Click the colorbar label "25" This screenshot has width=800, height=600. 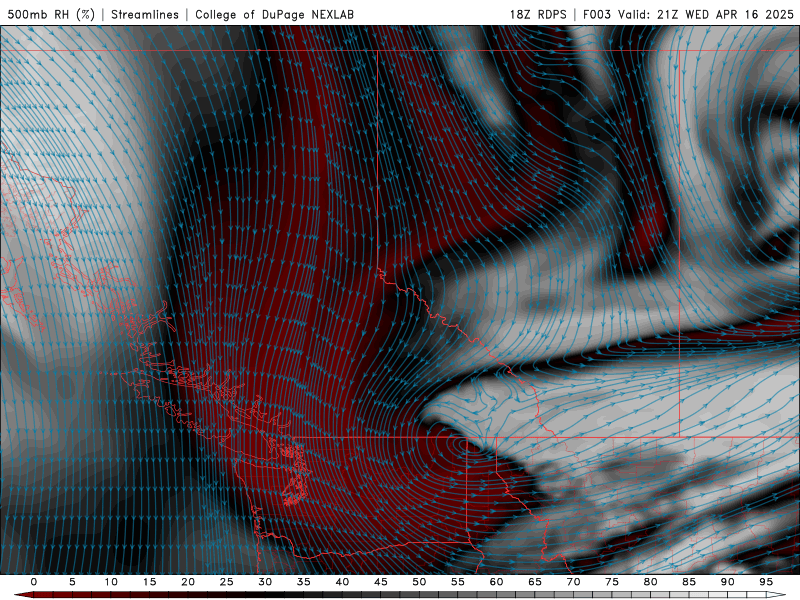[x=227, y=582]
